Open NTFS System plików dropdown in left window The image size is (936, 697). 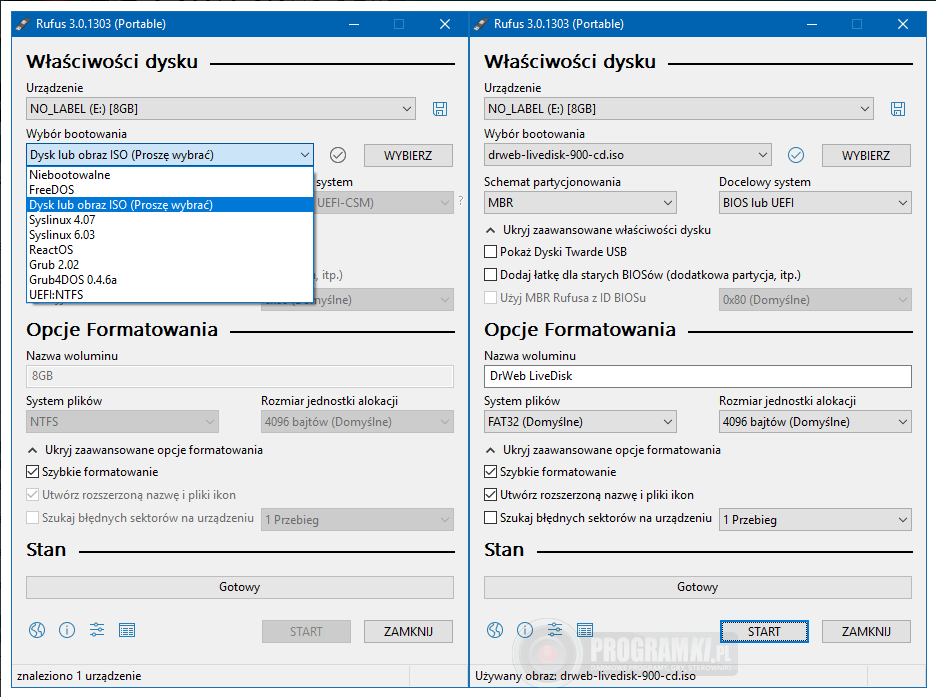122,422
